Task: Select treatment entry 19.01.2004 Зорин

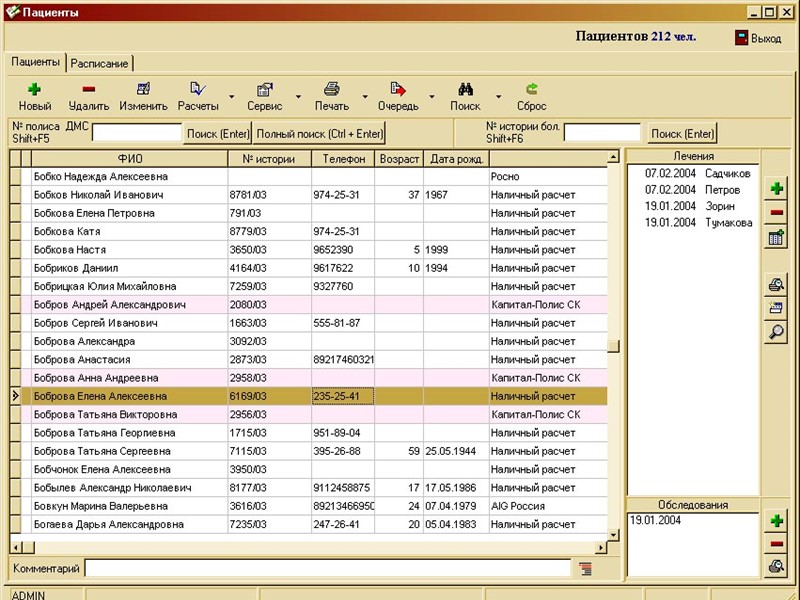Action: tap(689, 206)
